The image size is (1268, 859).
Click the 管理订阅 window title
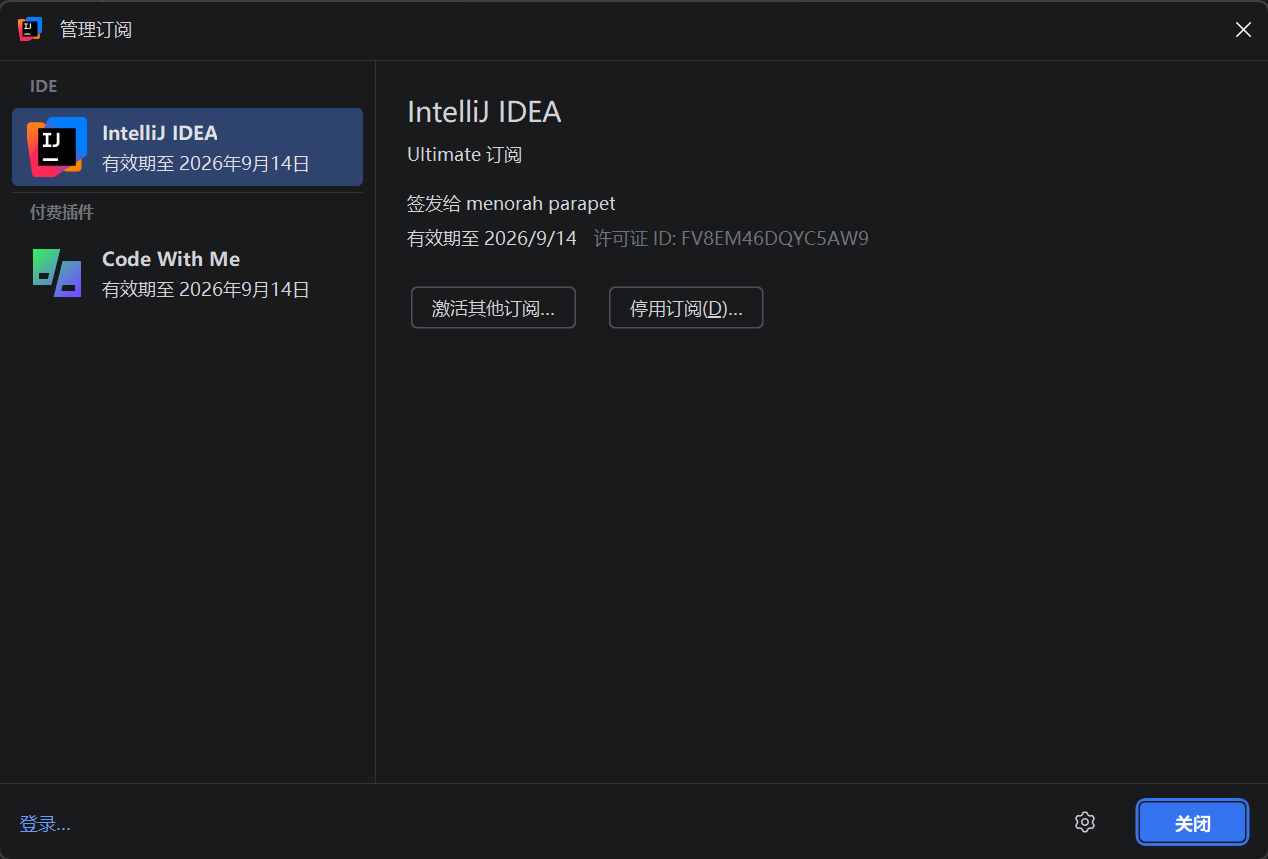tap(96, 30)
